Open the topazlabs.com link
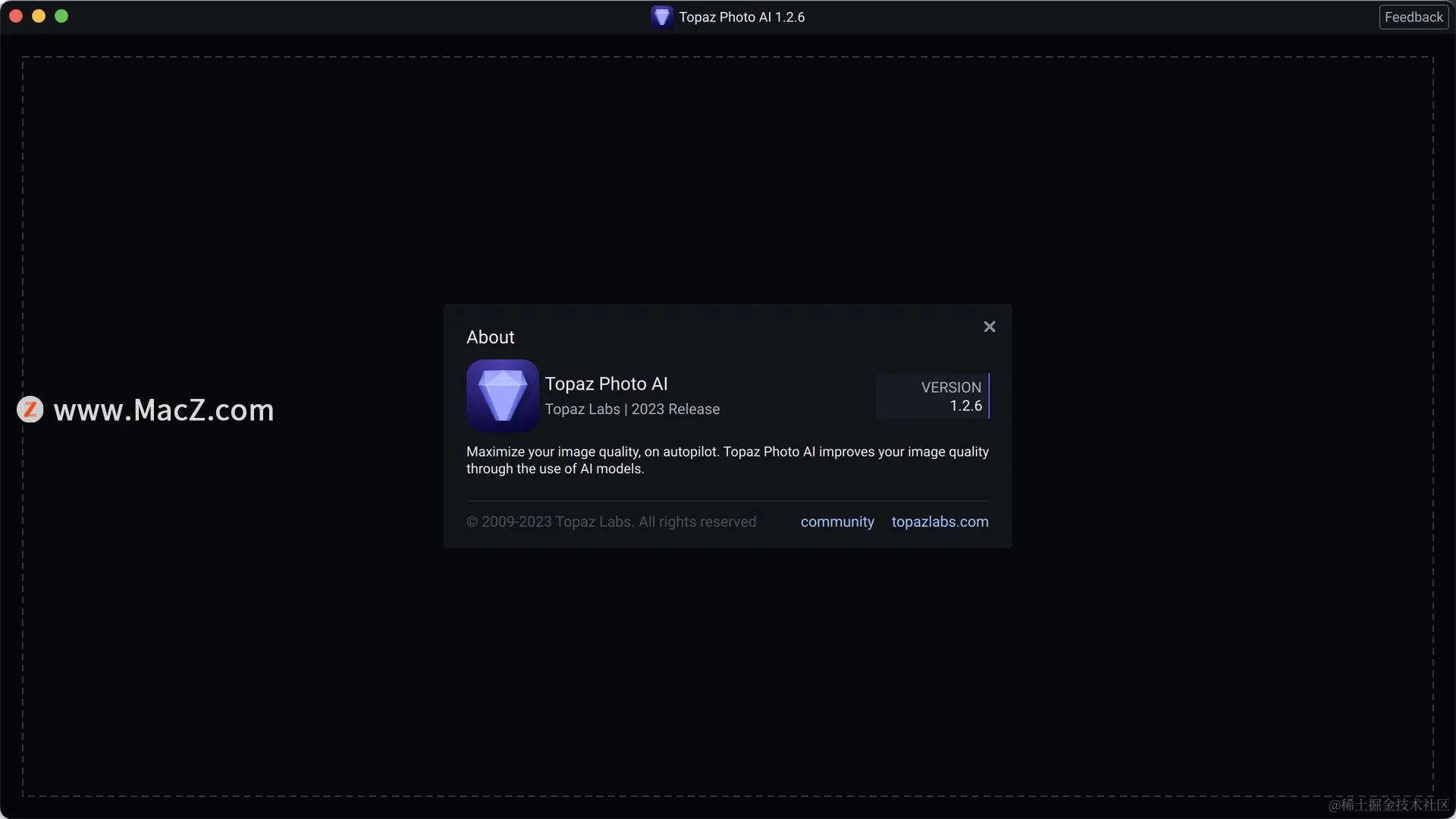 pyautogui.click(x=940, y=522)
